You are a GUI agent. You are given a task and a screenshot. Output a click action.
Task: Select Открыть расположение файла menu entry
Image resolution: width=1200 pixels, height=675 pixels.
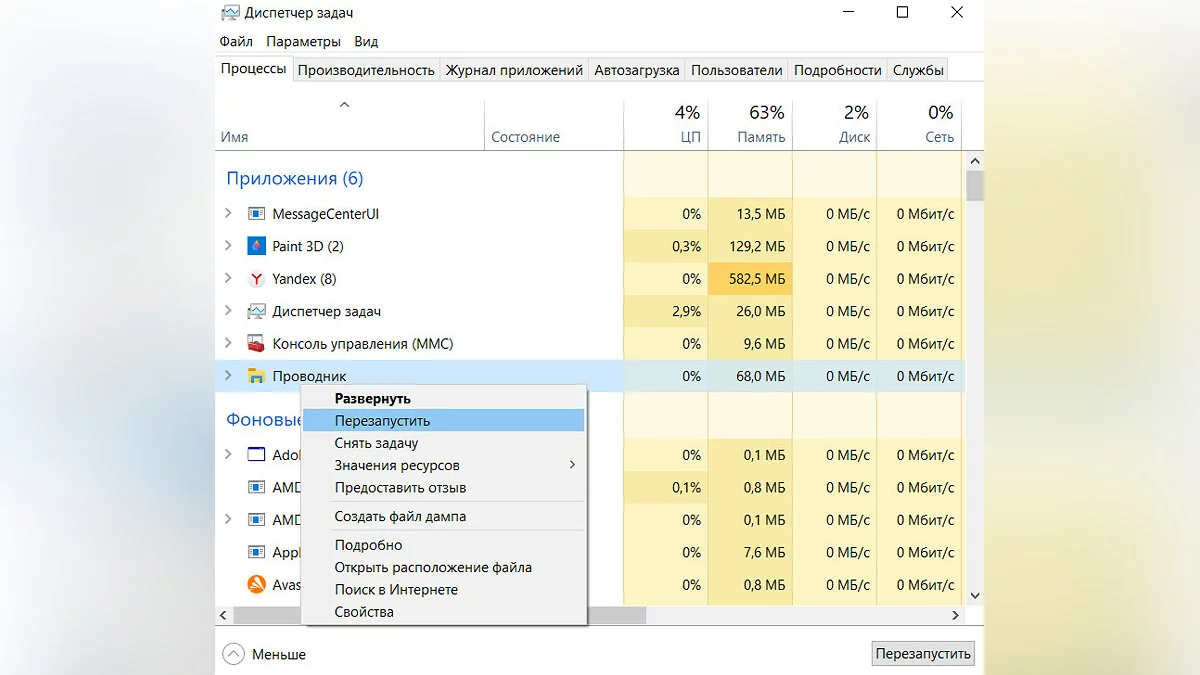(x=432, y=567)
